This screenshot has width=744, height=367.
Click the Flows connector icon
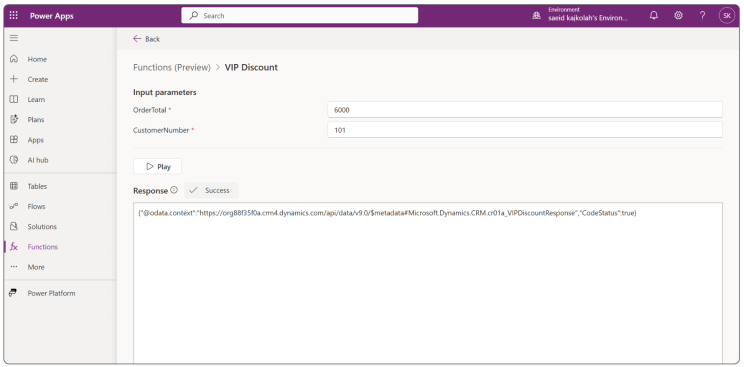(14, 206)
